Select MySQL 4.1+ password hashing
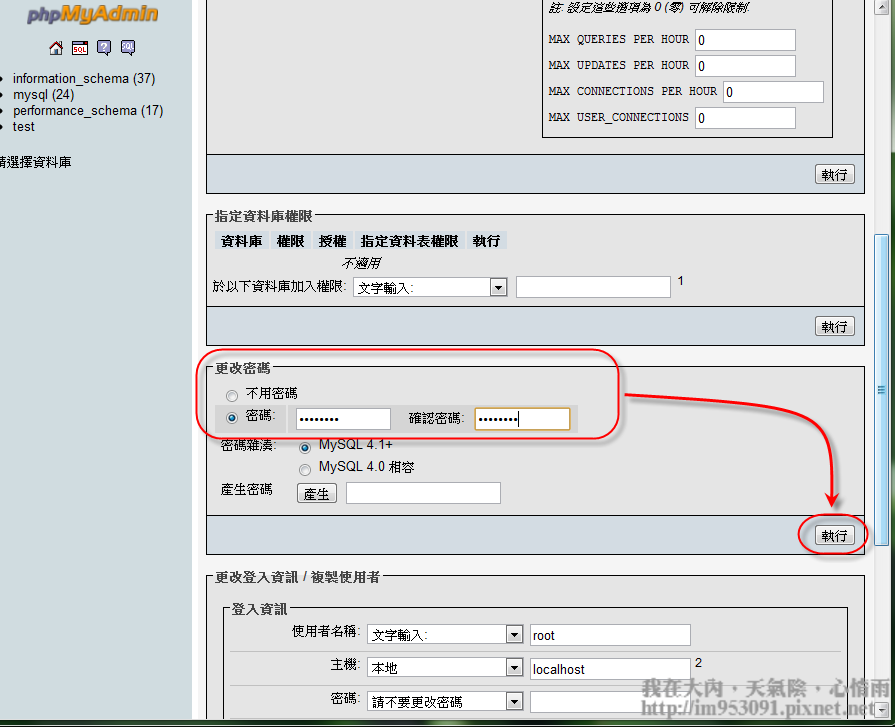Screen dimensions: 895x727 coord(306,446)
